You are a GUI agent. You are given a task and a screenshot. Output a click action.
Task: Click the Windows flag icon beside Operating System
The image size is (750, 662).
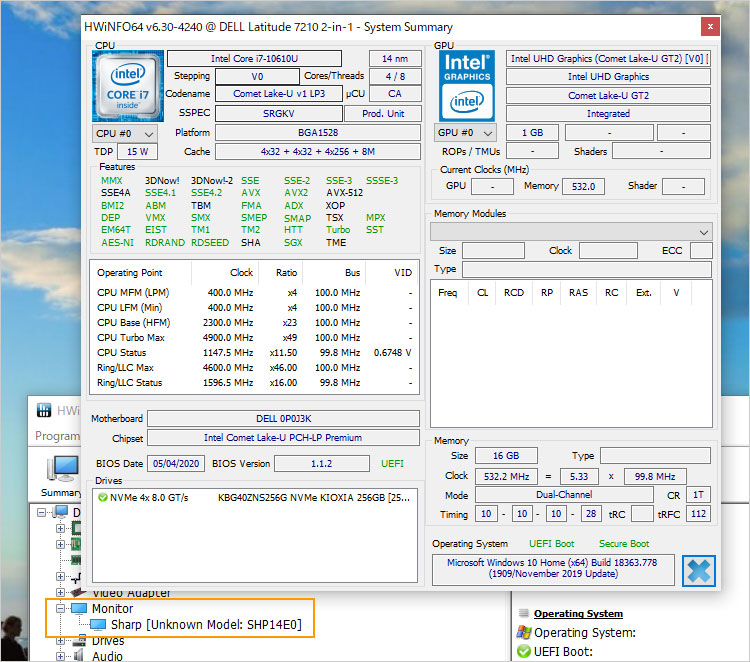pyautogui.click(x=524, y=632)
